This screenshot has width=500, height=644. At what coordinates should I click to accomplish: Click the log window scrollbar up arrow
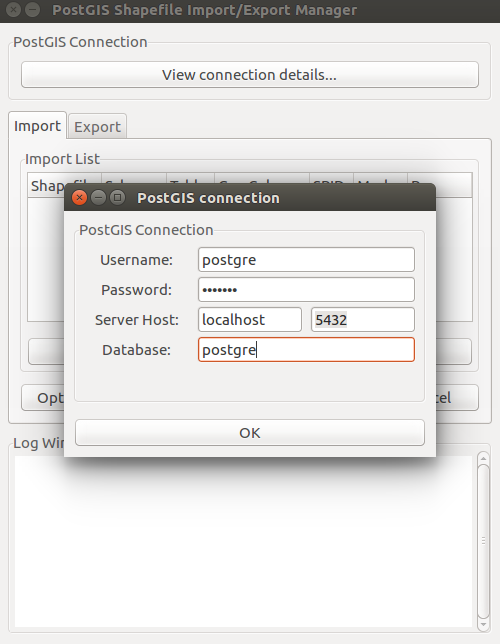point(484,458)
